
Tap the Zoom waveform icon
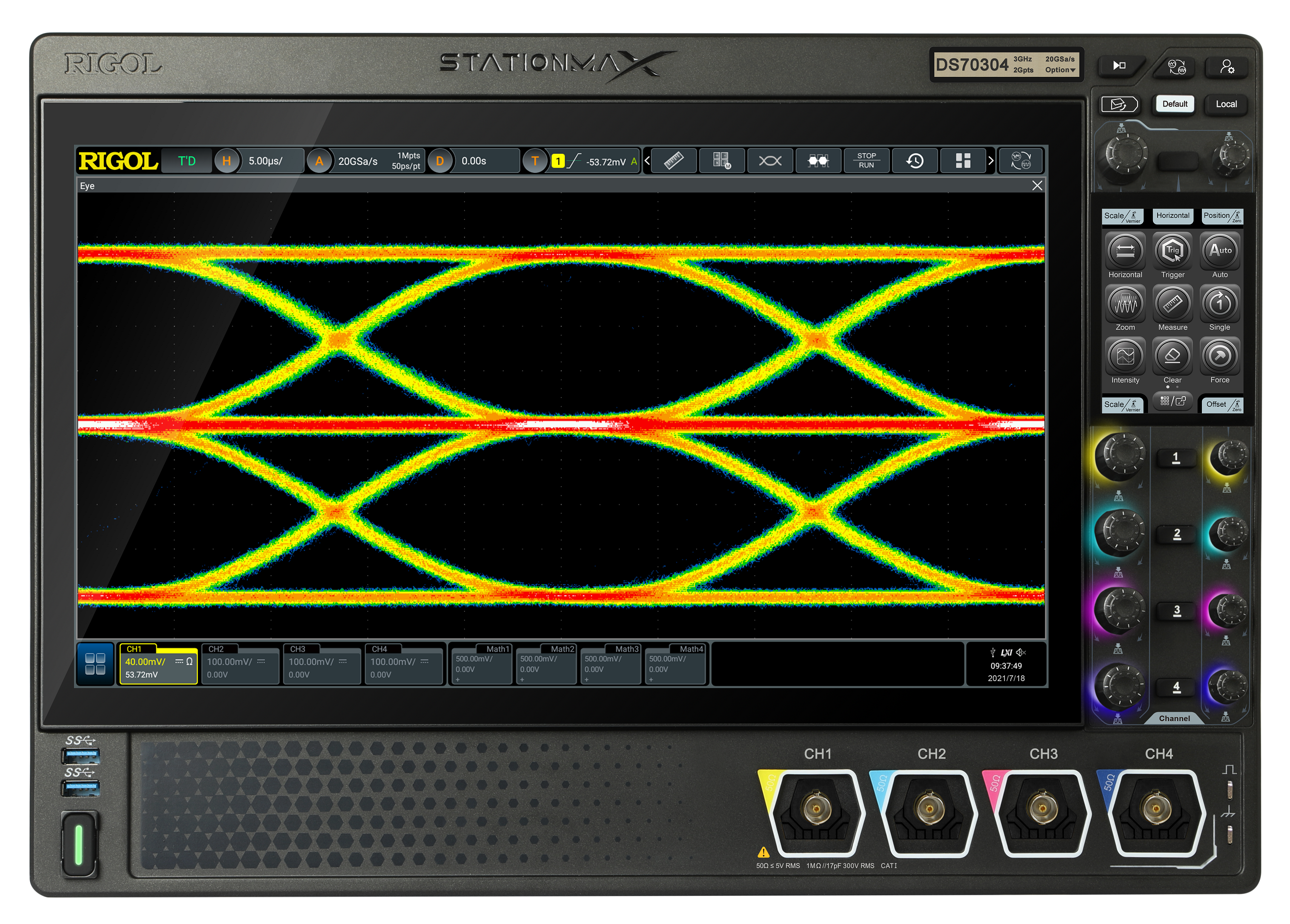[x=1125, y=304]
